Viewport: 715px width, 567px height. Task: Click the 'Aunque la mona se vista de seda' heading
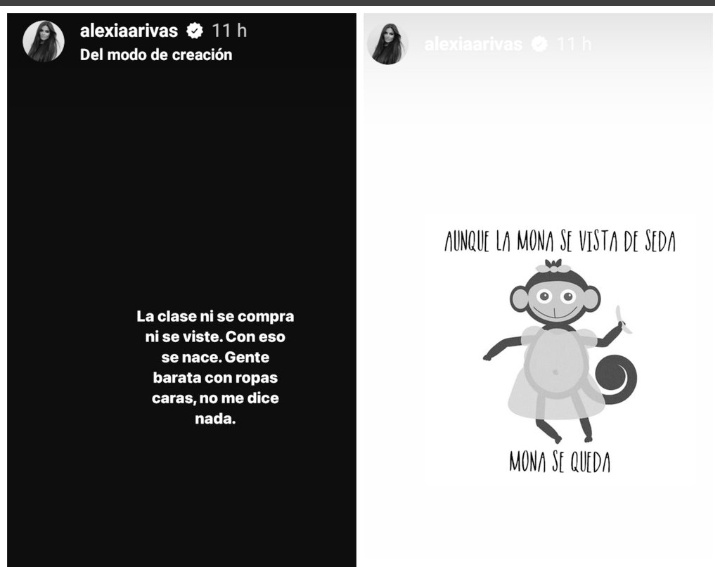click(x=560, y=241)
